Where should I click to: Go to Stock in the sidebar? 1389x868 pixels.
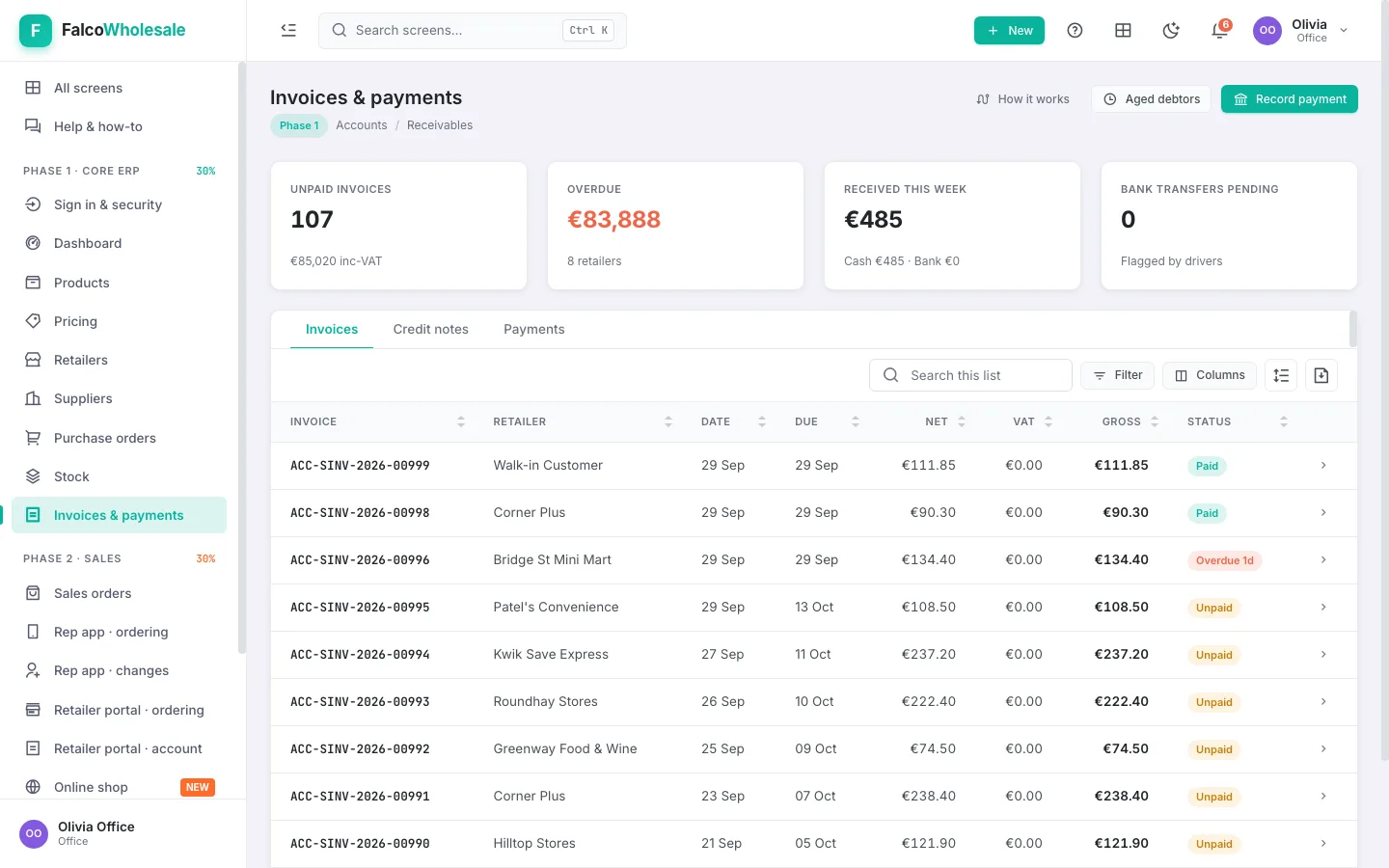click(x=119, y=476)
